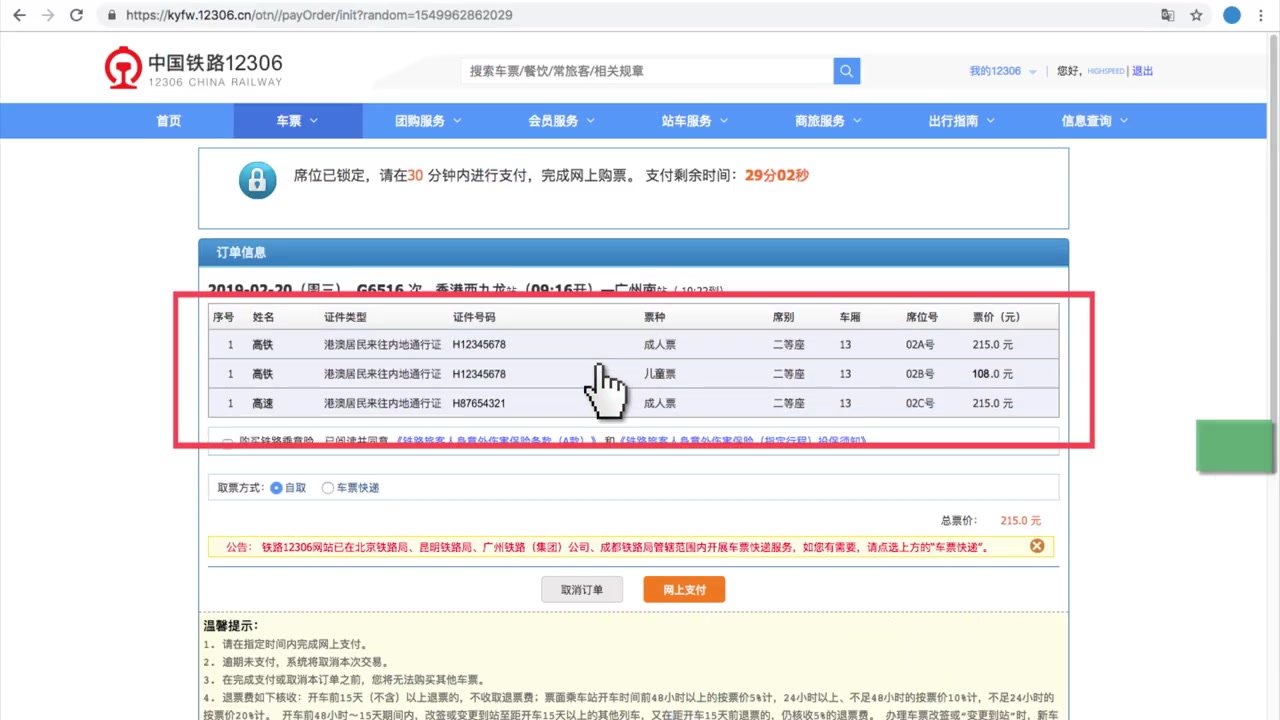Click ID H12345678 in the 02A号 row
1280x720 pixels.
tap(479, 344)
